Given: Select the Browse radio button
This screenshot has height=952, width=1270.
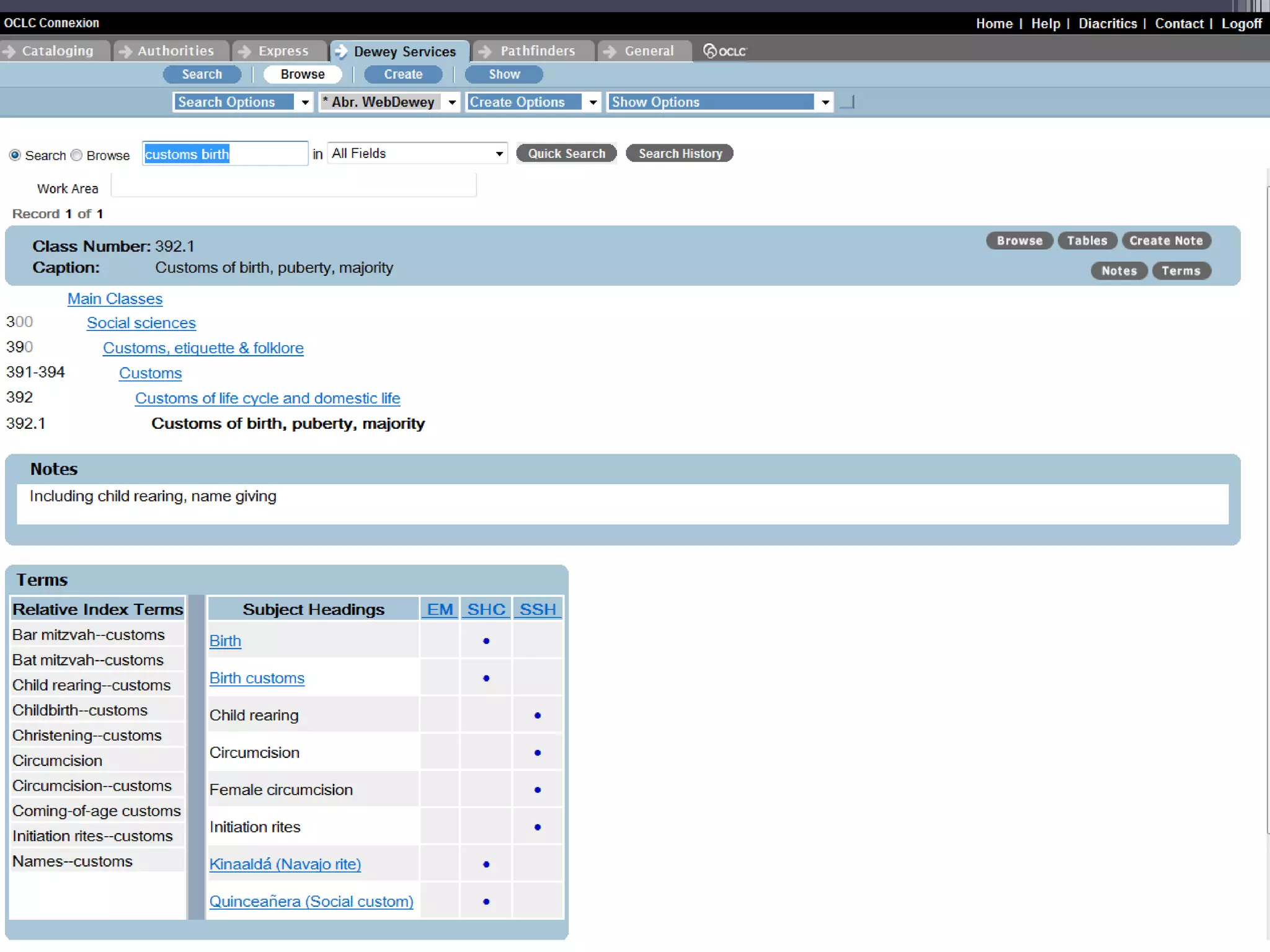Looking at the screenshot, I should click(x=77, y=155).
